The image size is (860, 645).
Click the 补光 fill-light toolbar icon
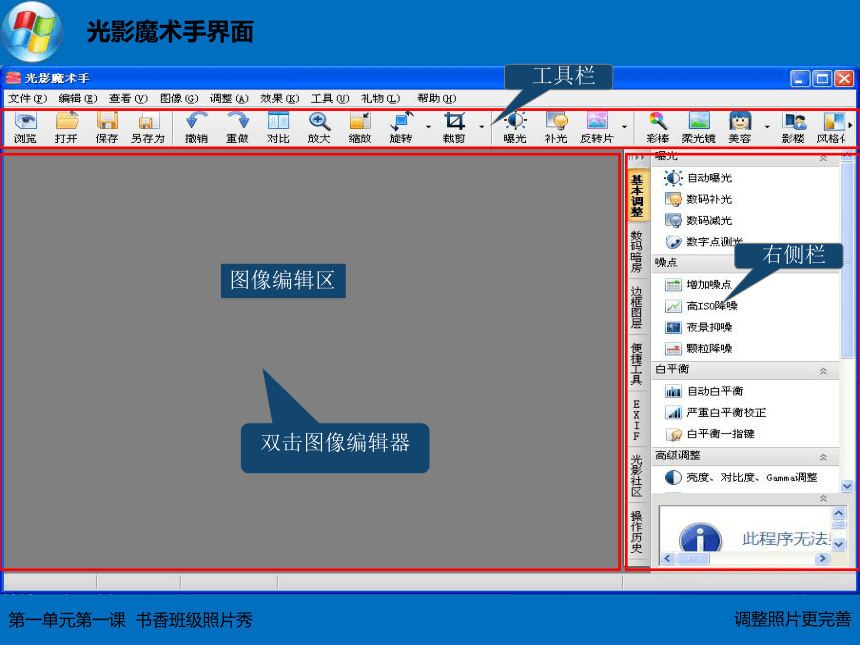(556, 127)
